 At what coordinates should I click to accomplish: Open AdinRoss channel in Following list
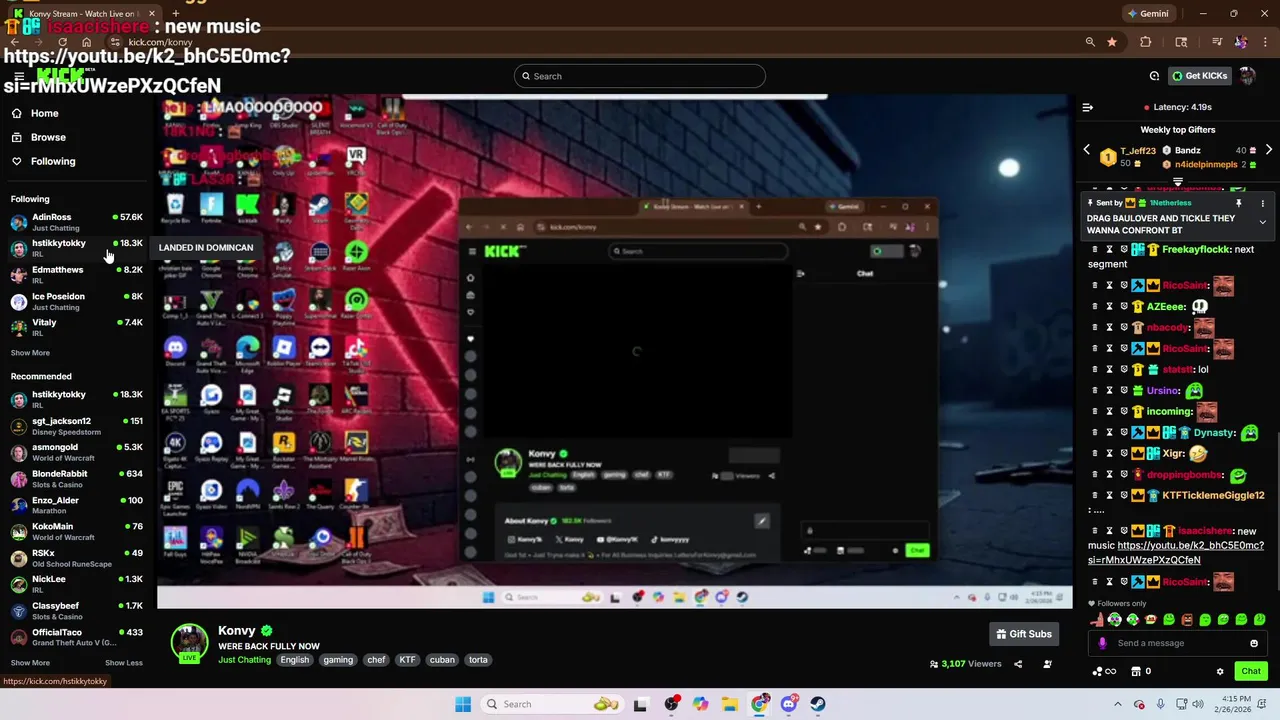76,222
